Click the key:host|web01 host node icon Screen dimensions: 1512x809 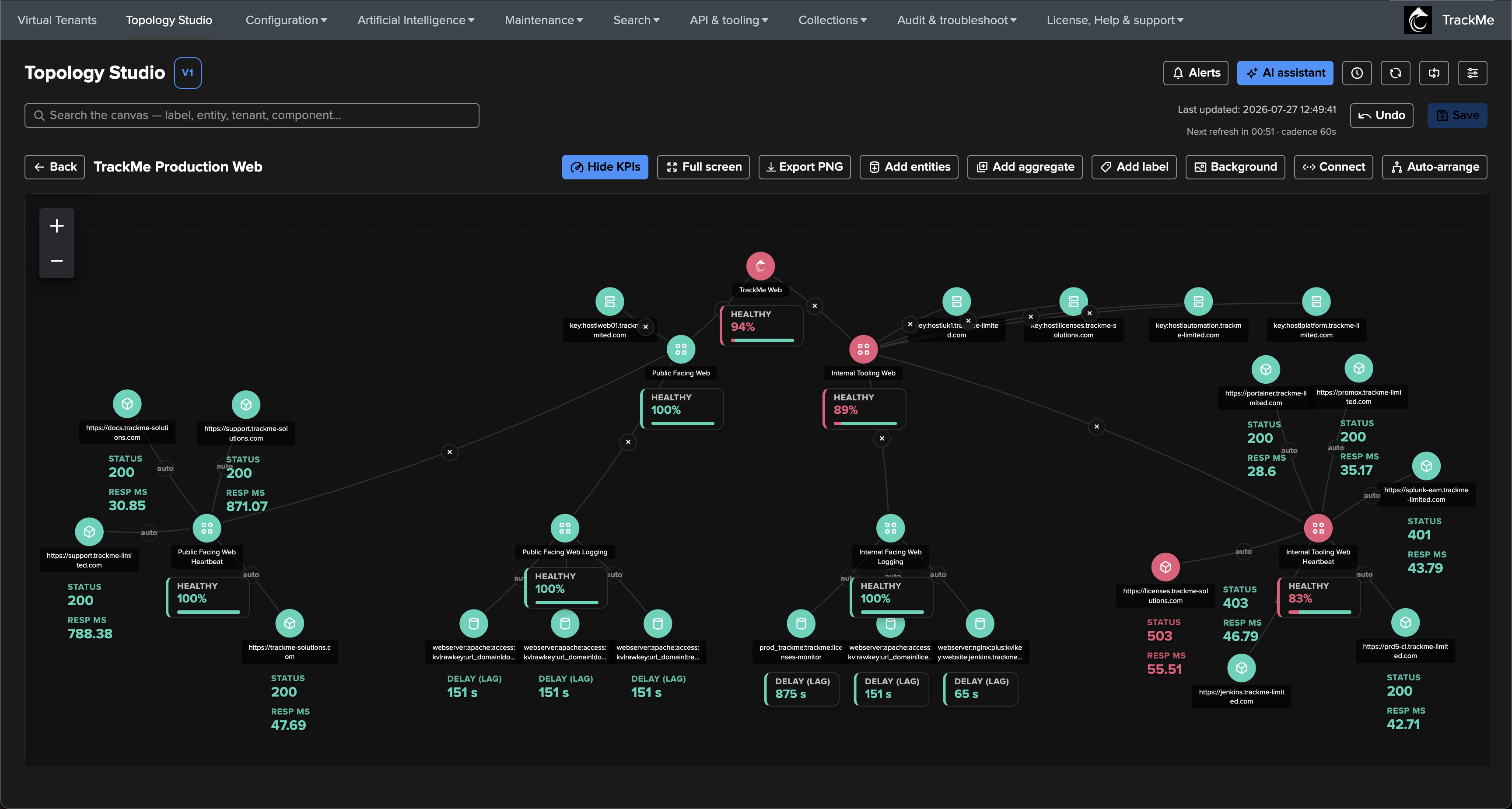click(609, 302)
